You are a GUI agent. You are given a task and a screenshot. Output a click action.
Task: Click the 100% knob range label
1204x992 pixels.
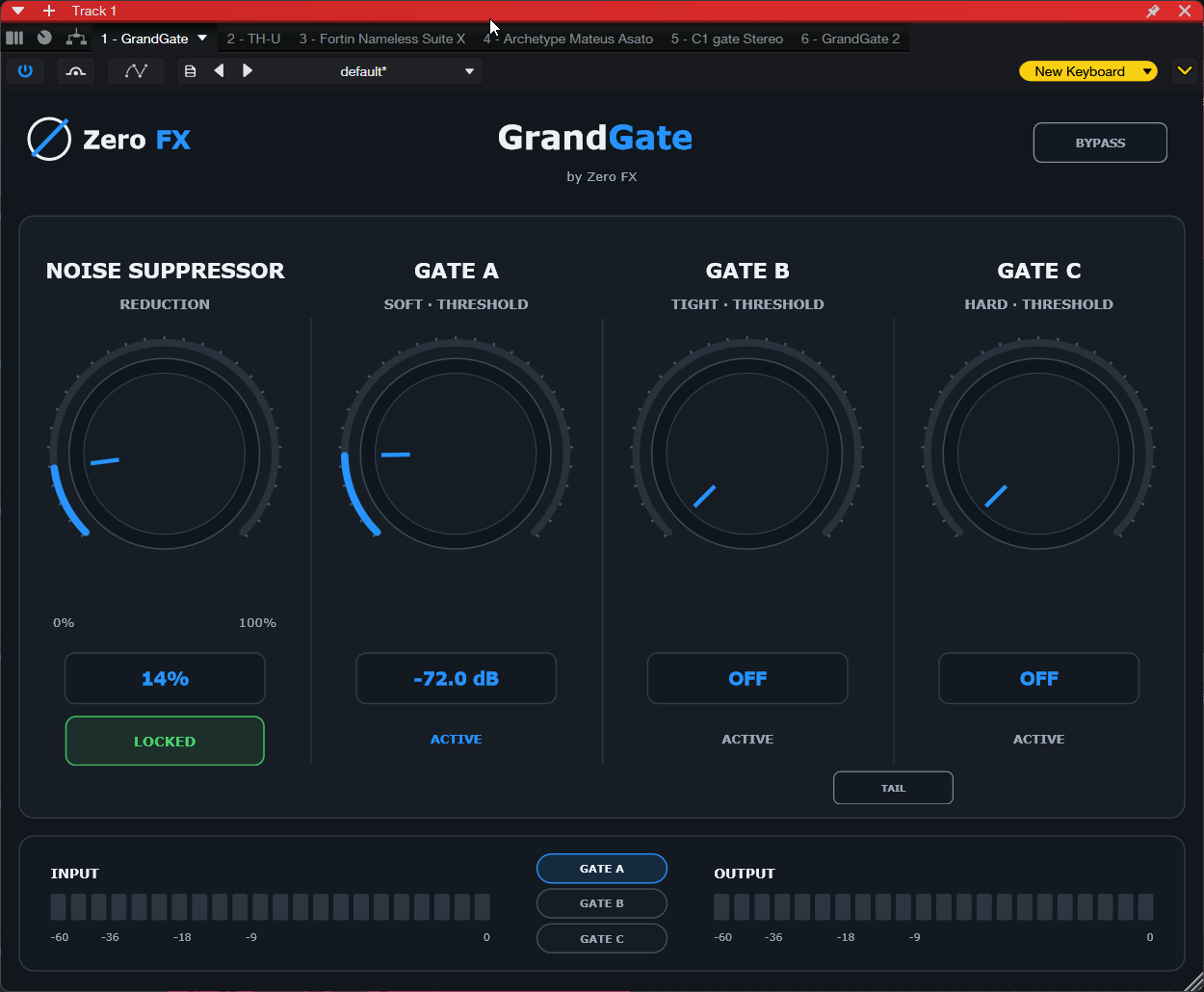pyautogui.click(x=257, y=623)
